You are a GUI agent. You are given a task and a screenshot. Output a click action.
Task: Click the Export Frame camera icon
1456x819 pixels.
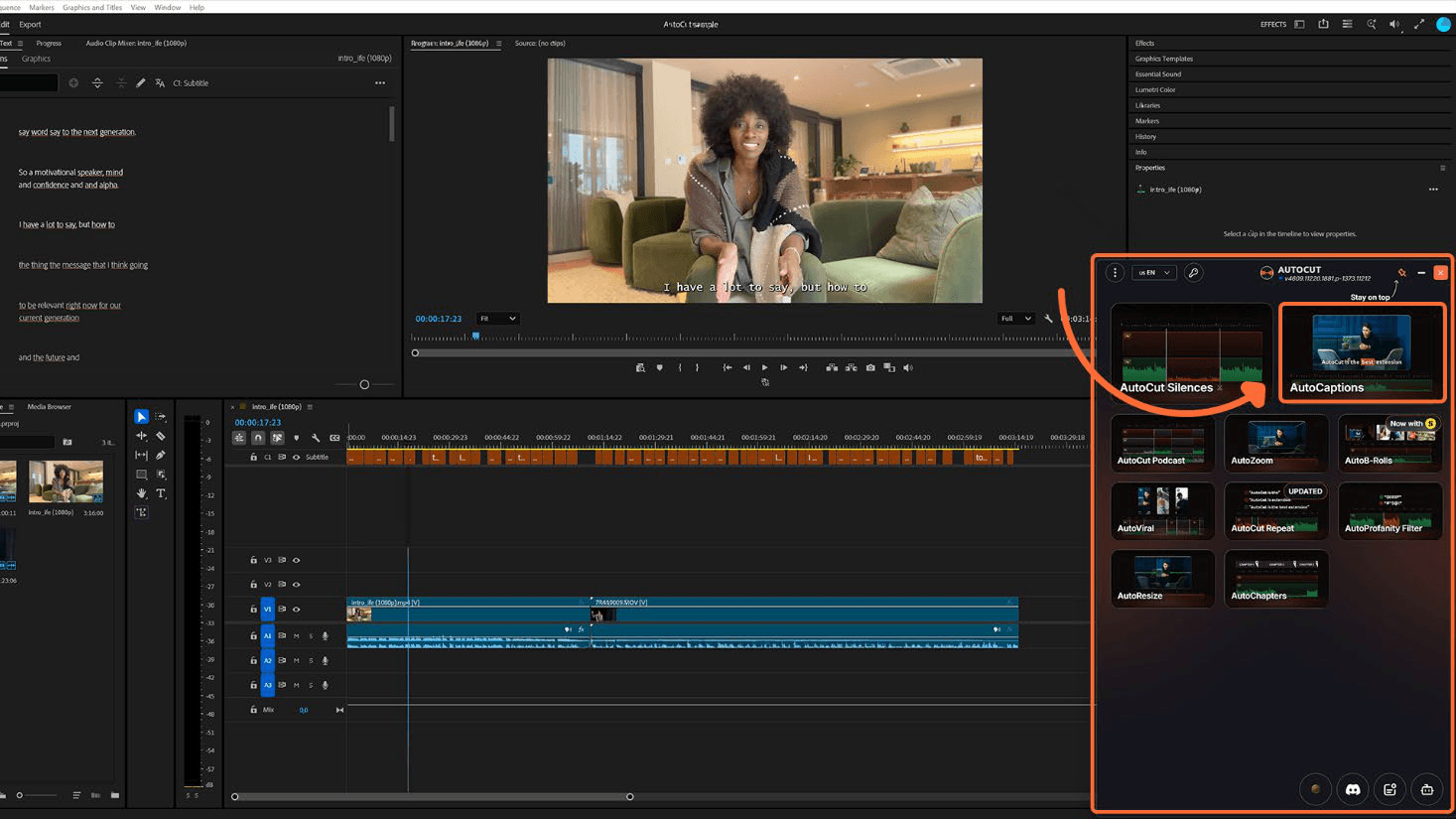coord(870,367)
